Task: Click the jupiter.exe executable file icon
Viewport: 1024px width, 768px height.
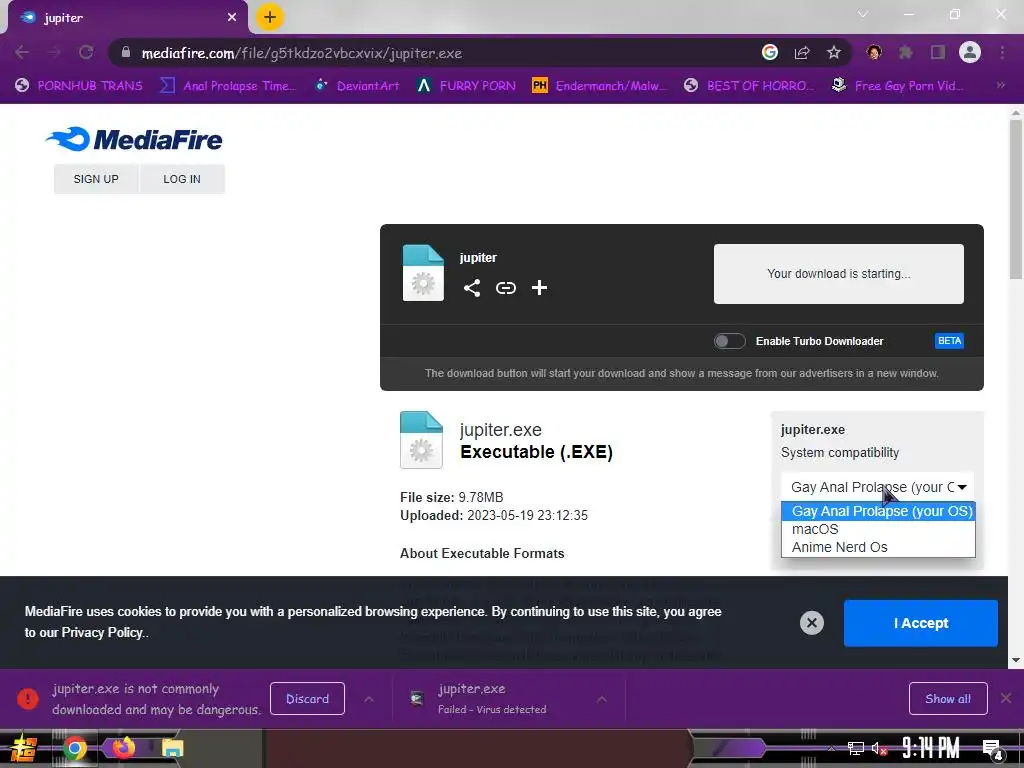Action: click(x=421, y=440)
